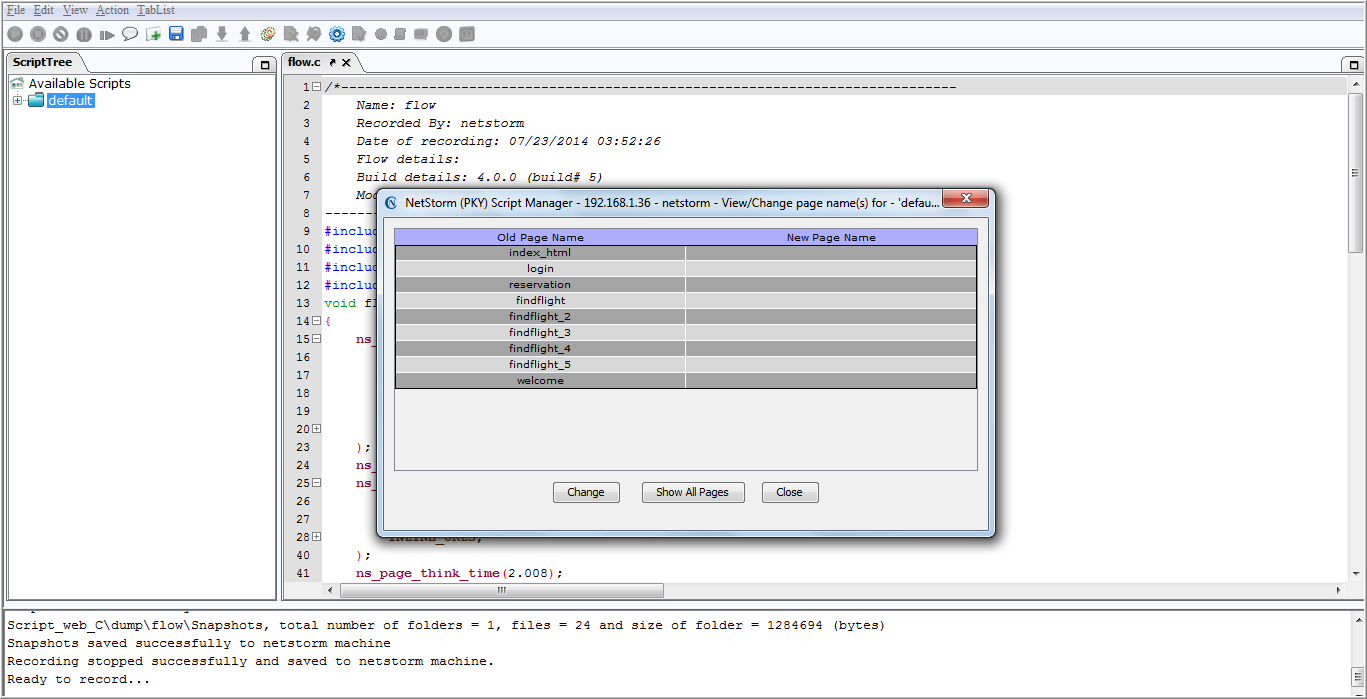This screenshot has height=699, width=1367.
Task: Click the Available Scripts home icon
Action: pyautogui.click(x=17, y=83)
